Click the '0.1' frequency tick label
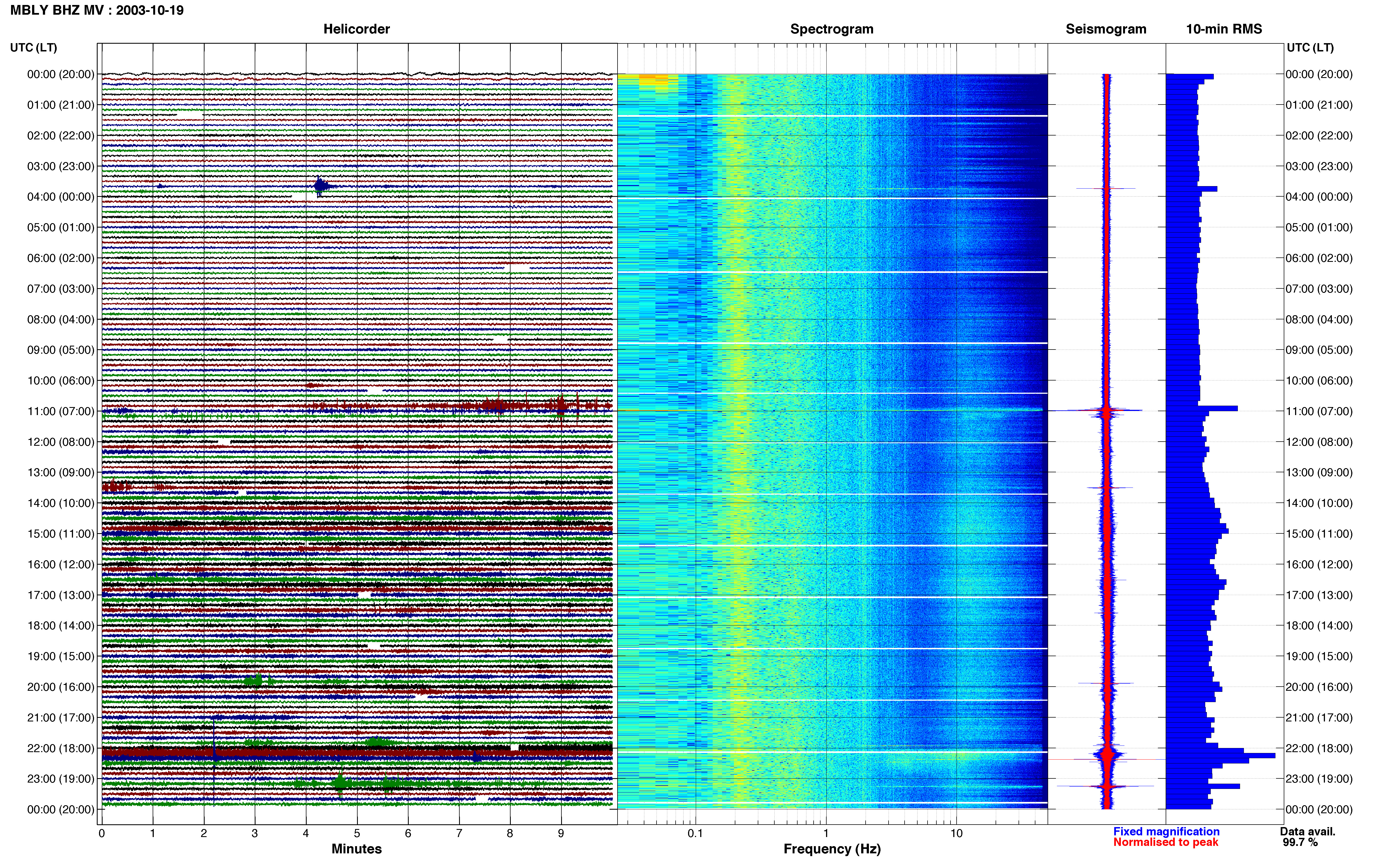 tap(695, 833)
